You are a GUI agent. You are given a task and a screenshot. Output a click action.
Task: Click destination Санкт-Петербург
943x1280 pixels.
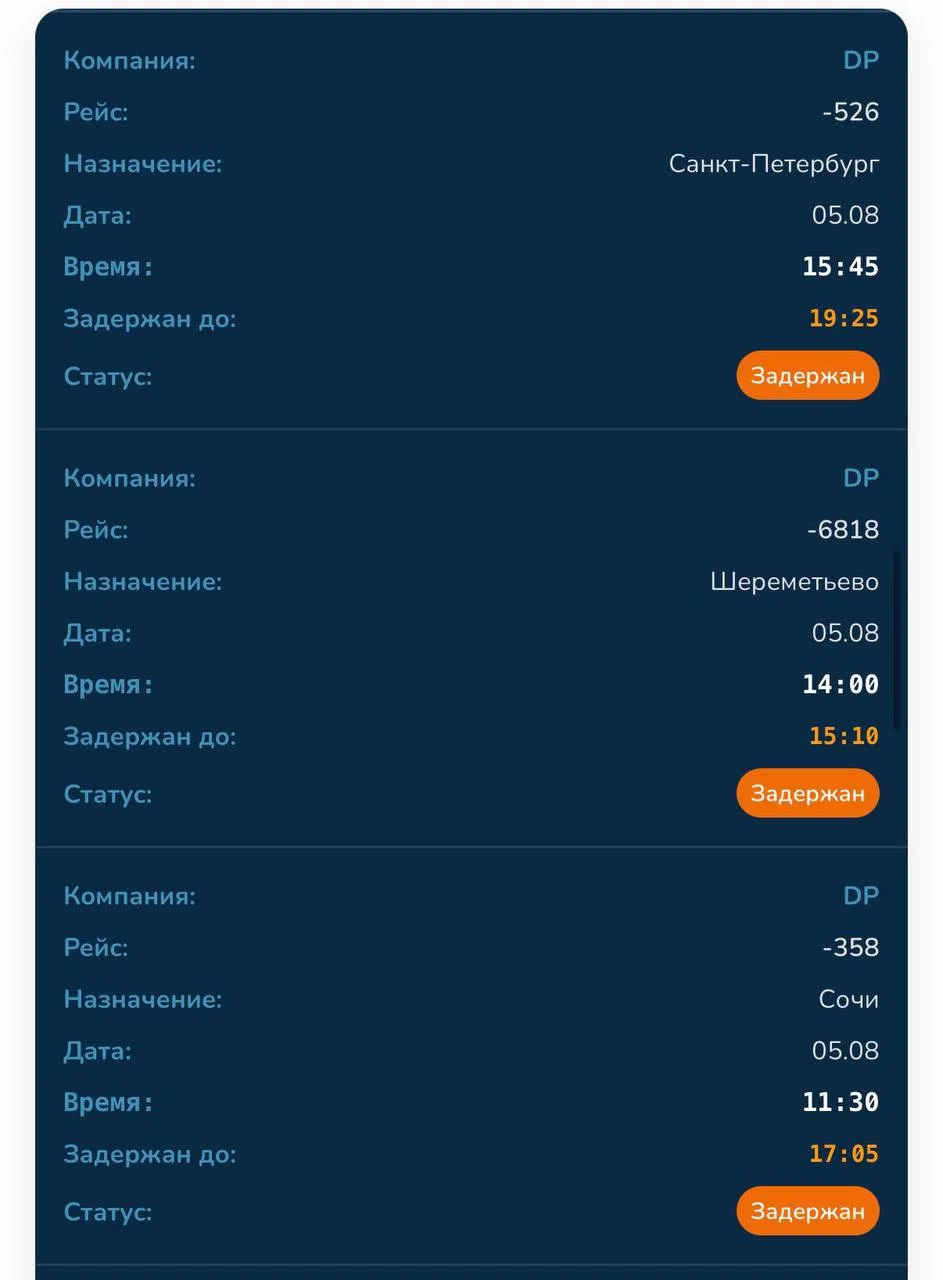point(774,164)
